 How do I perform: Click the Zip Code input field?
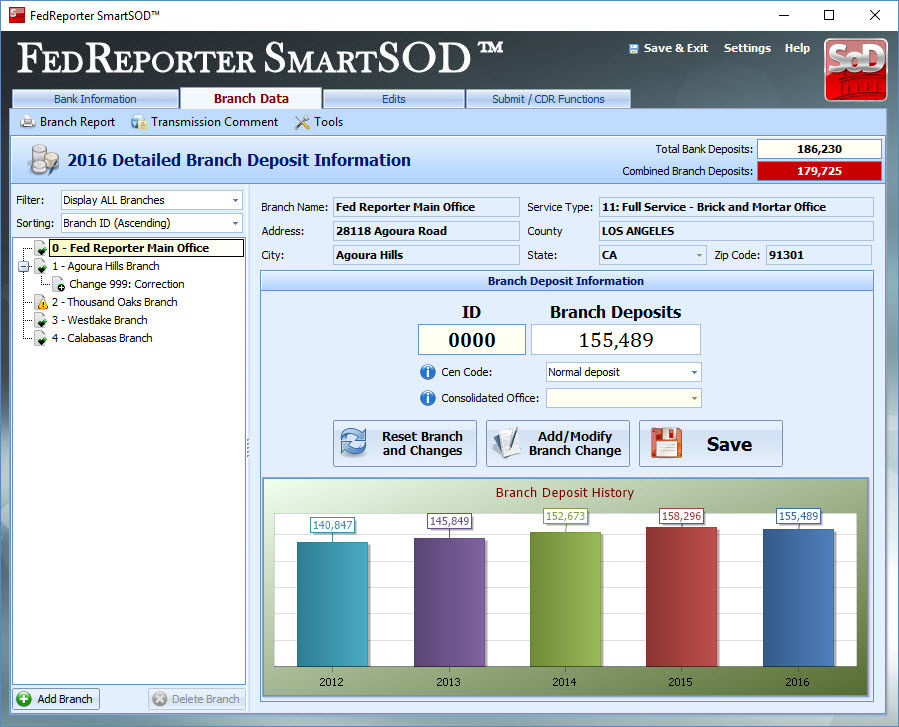(819, 255)
